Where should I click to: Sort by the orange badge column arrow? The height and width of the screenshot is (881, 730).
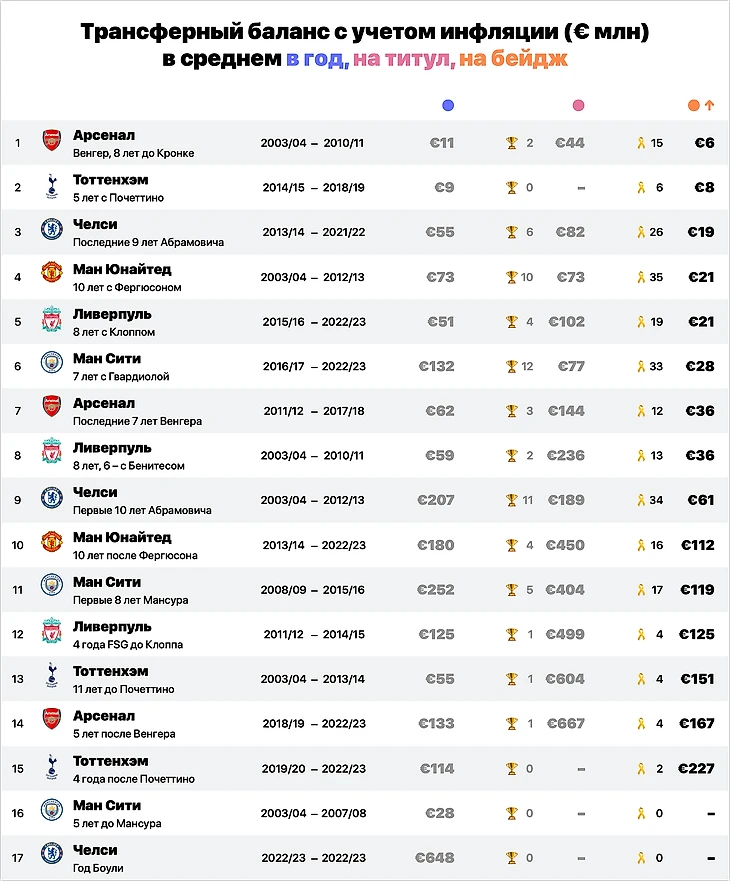[709, 105]
